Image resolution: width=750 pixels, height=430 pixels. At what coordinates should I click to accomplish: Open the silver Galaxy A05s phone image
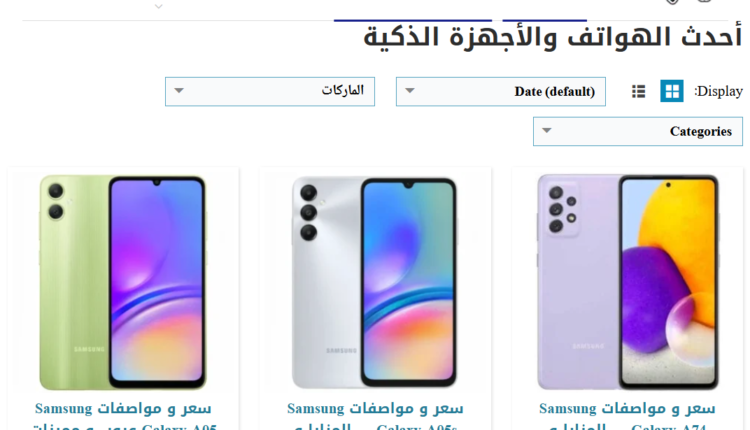[x=375, y=282]
